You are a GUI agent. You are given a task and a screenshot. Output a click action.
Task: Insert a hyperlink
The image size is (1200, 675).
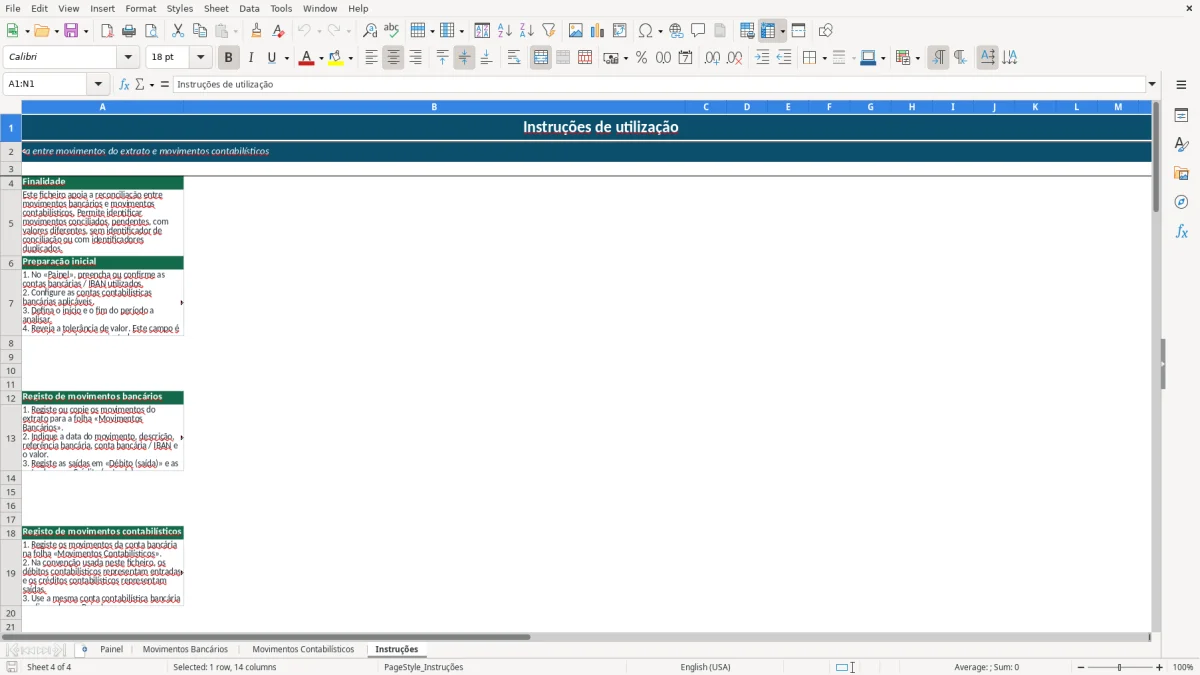[x=676, y=31]
